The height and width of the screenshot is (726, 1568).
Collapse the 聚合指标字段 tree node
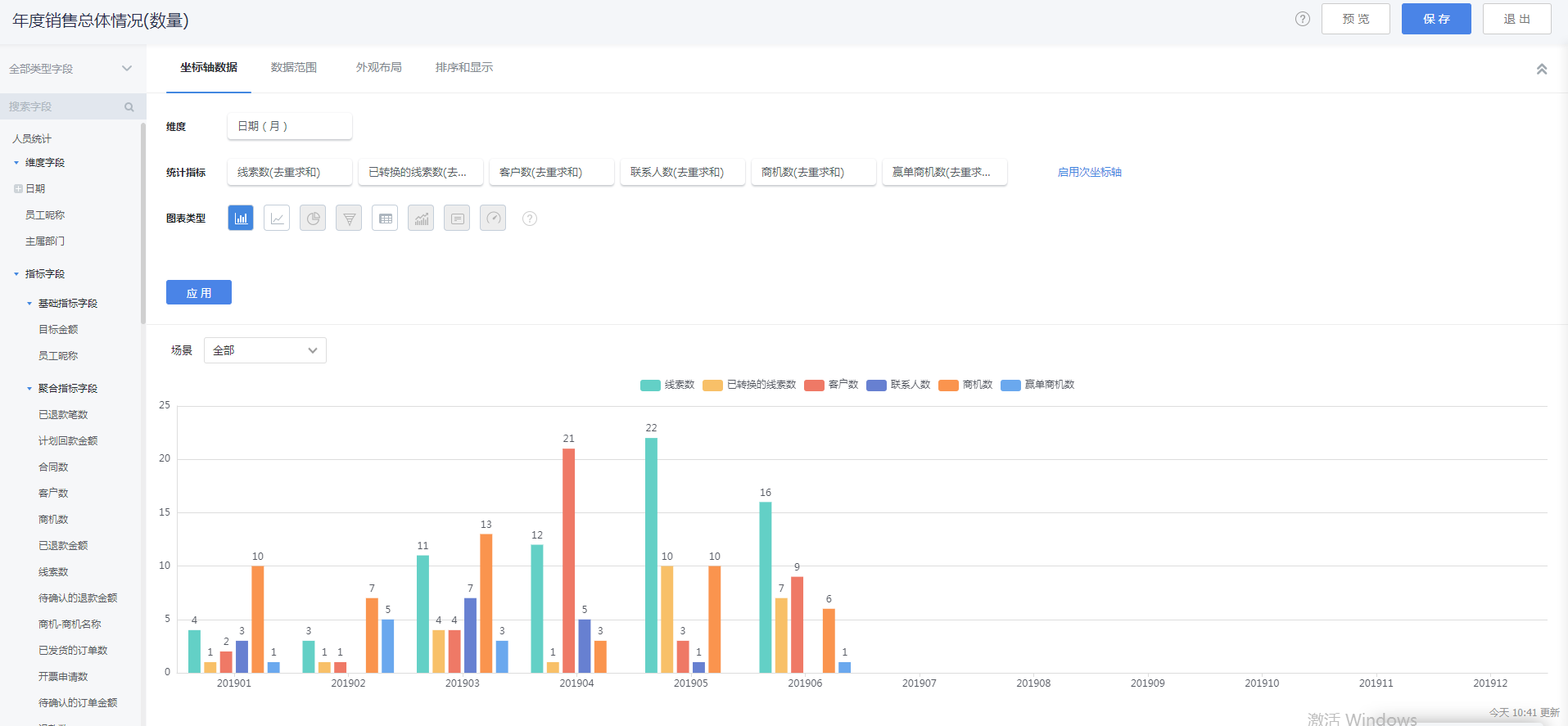[29, 389]
